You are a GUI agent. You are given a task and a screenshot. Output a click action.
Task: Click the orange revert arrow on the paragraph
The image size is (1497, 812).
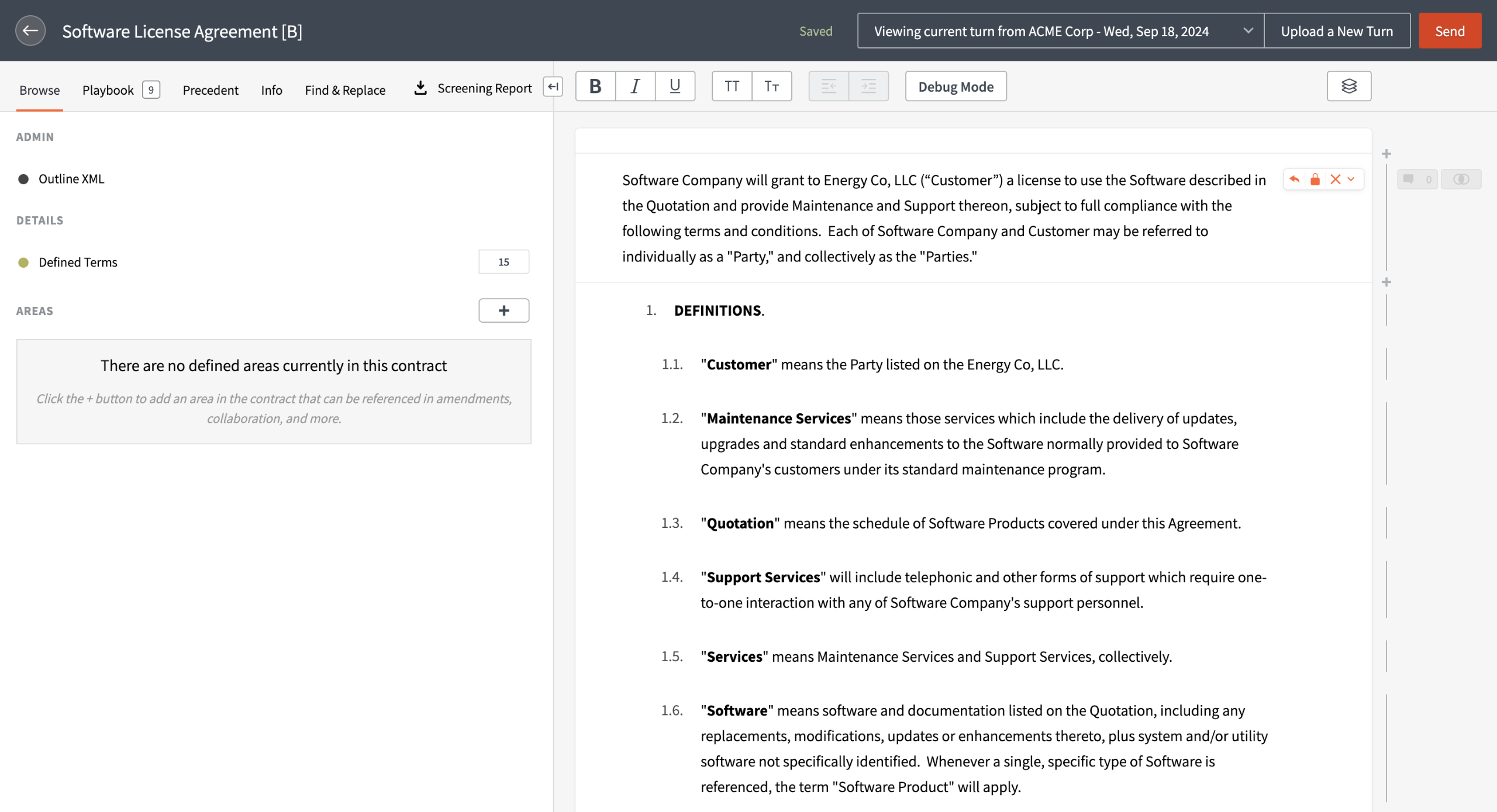point(1295,179)
